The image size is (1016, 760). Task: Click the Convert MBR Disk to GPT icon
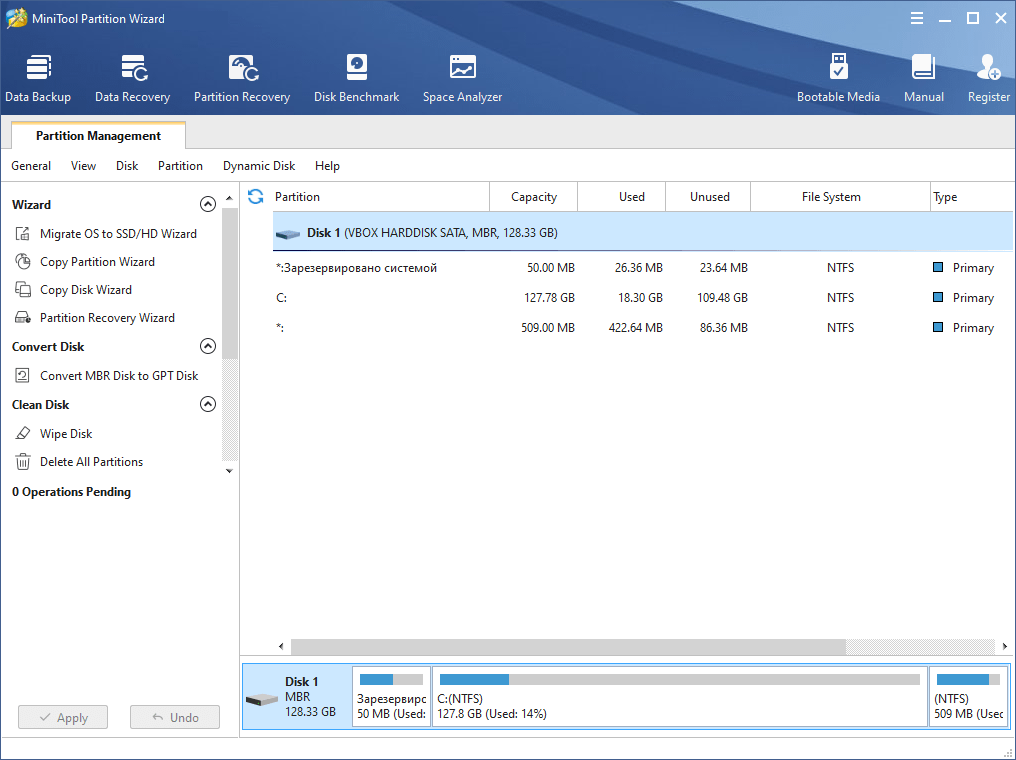coord(23,376)
